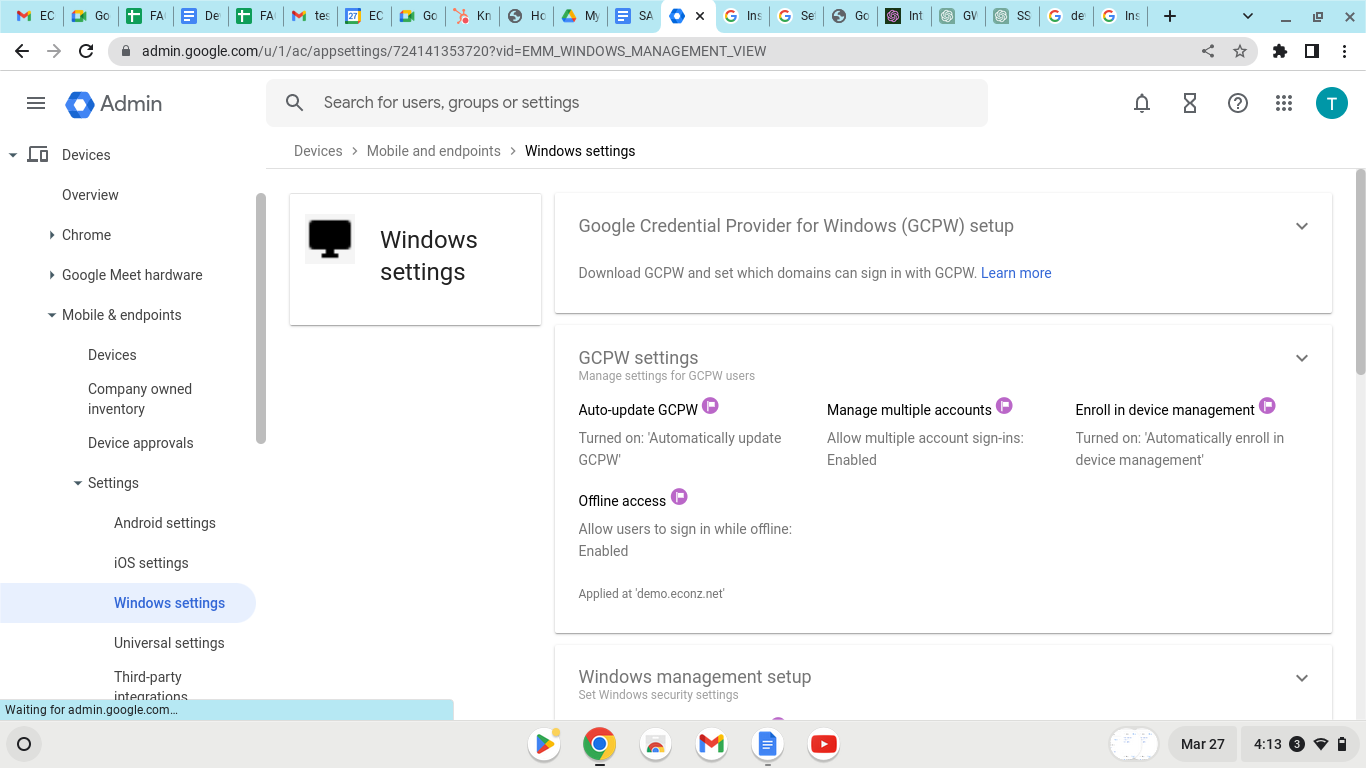This screenshot has width=1366, height=768.
Task: Collapse the Devices tree in sidebar
Action: tap(13, 155)
